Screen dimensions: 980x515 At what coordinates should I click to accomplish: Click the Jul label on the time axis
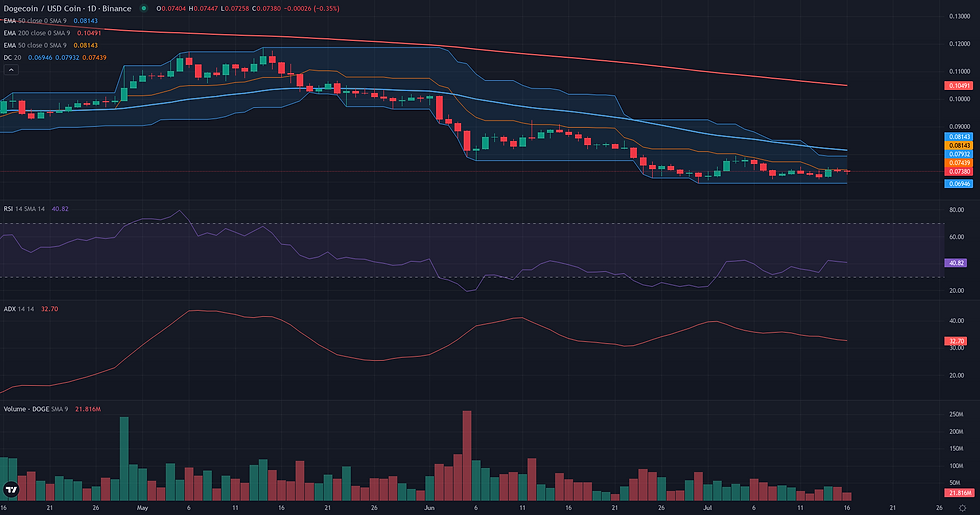[x=708, y=508]
